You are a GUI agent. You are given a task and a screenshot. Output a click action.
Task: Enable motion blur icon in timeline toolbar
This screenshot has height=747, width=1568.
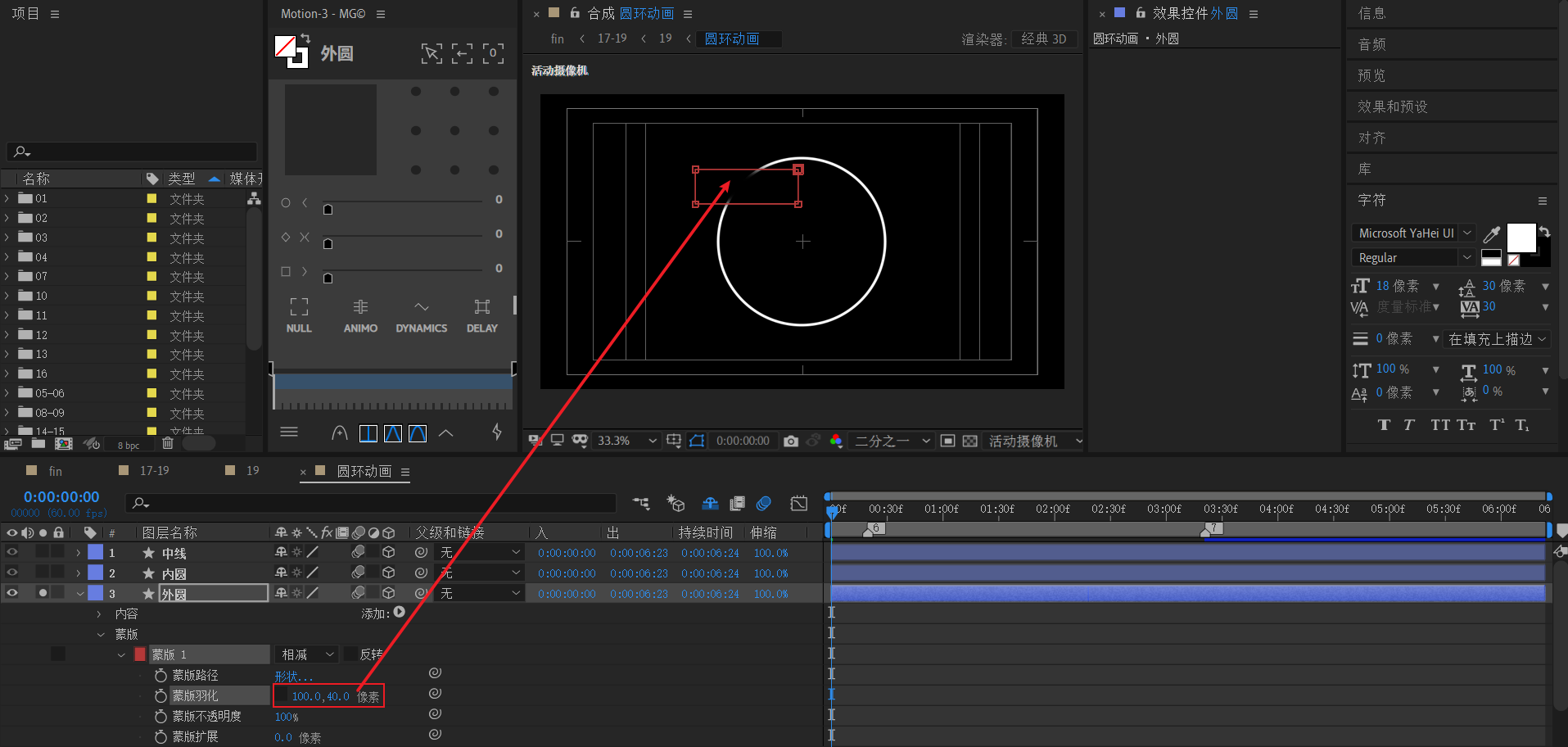click(764, 503)
